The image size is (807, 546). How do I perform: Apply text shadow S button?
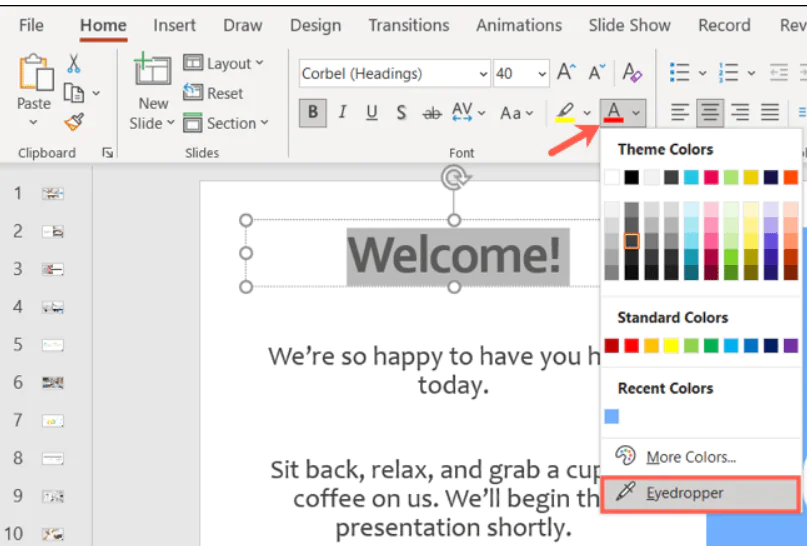401,112
